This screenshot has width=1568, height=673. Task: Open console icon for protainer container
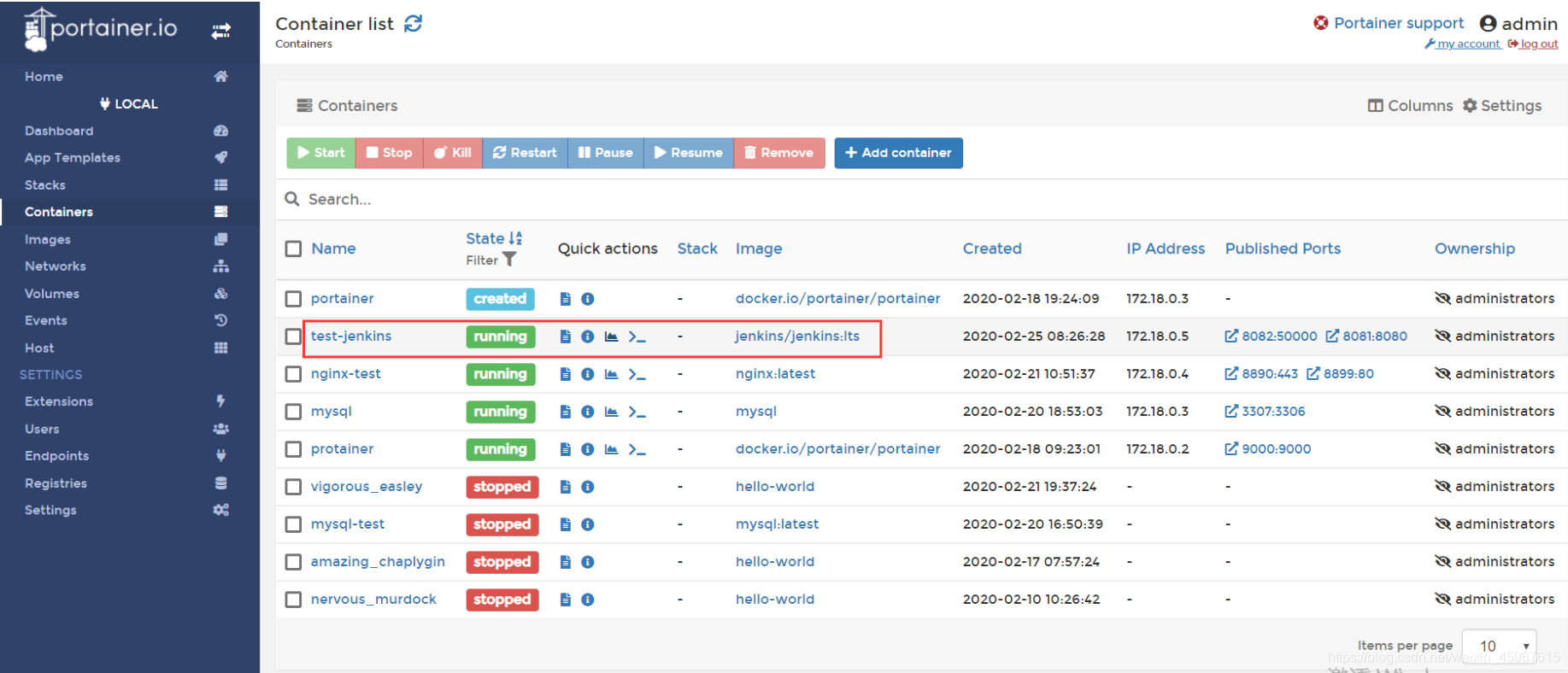click(x=637, y=449)
